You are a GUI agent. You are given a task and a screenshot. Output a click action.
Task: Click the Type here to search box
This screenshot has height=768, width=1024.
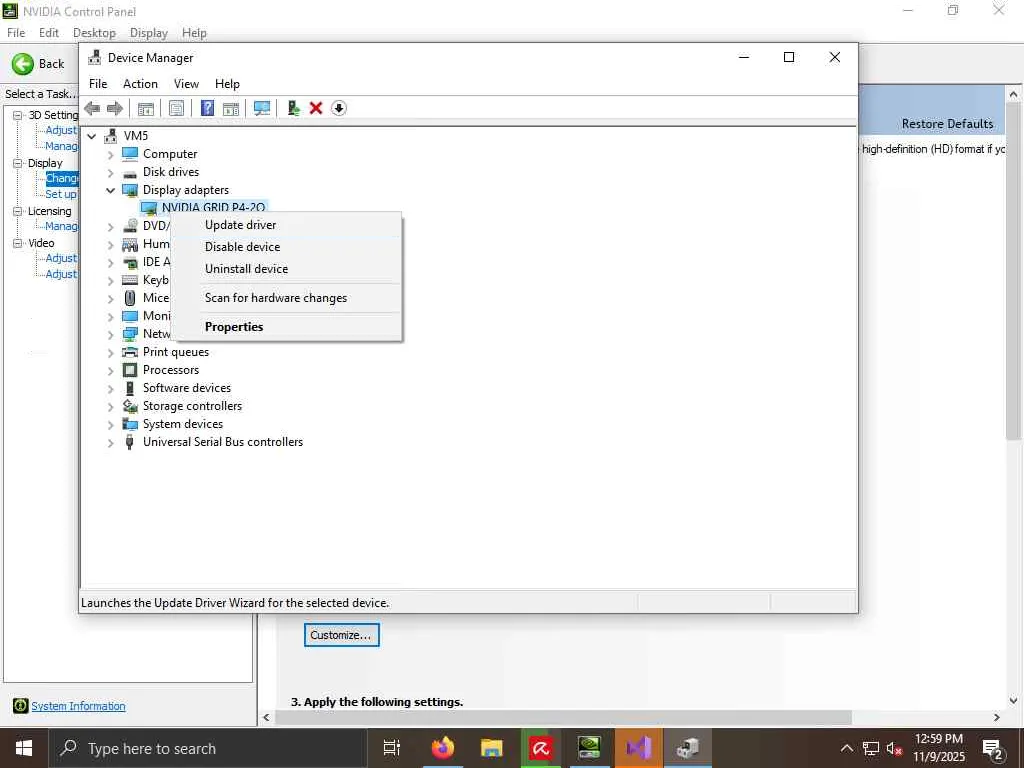[208, 748]
